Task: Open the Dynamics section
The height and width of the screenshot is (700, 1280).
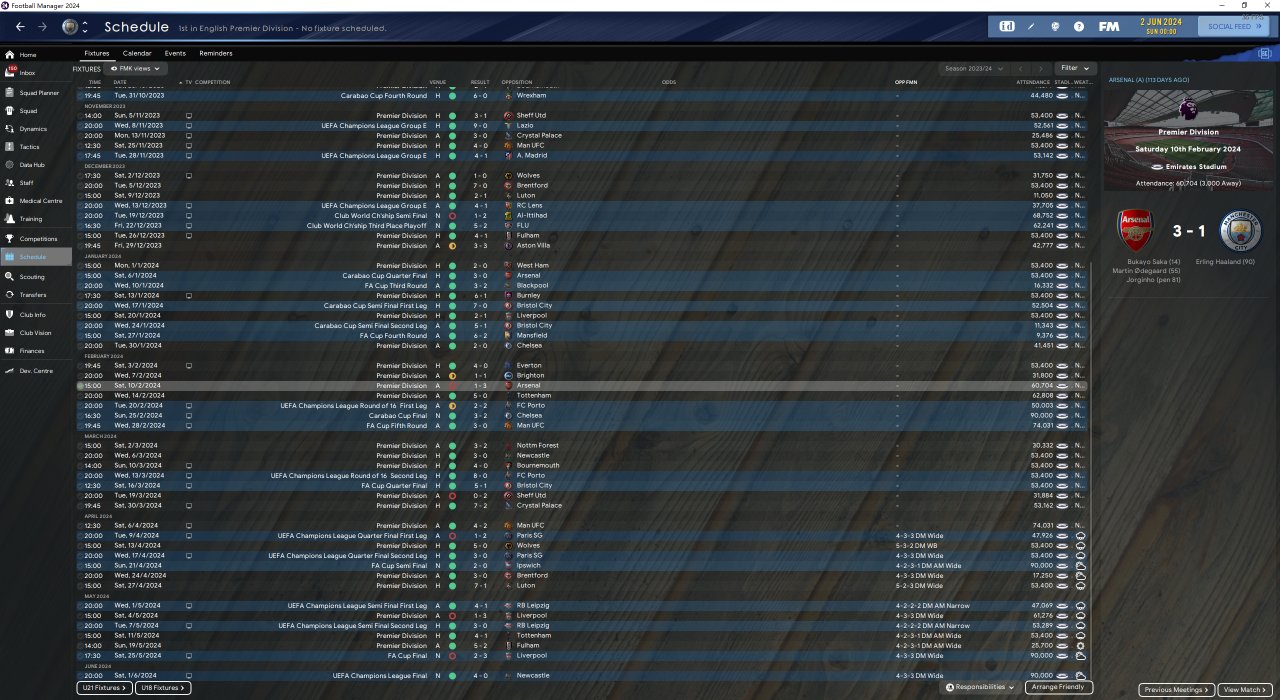Action: [x=36, y=129]
